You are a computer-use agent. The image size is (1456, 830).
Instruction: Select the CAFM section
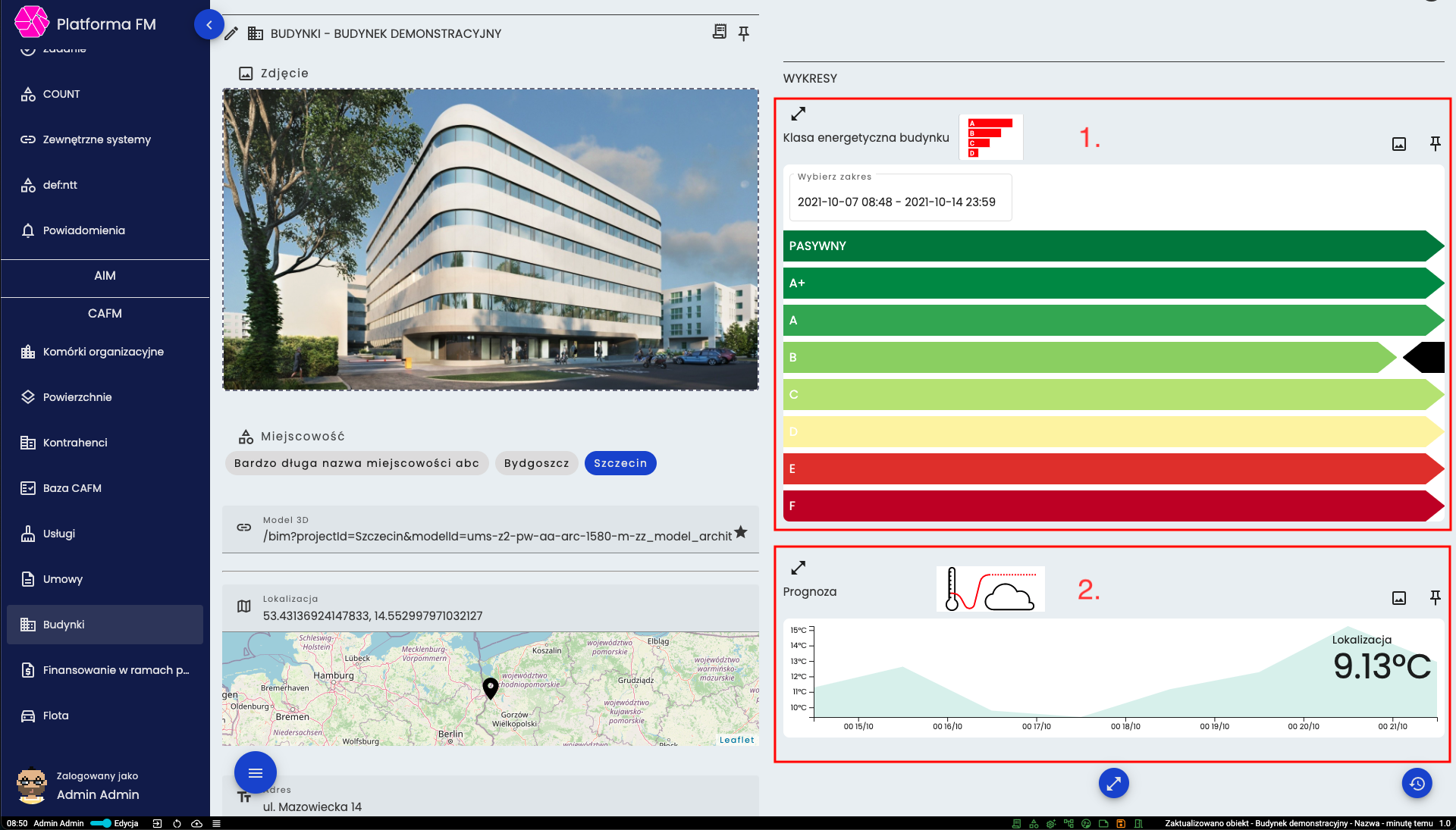tap(105, 314)
